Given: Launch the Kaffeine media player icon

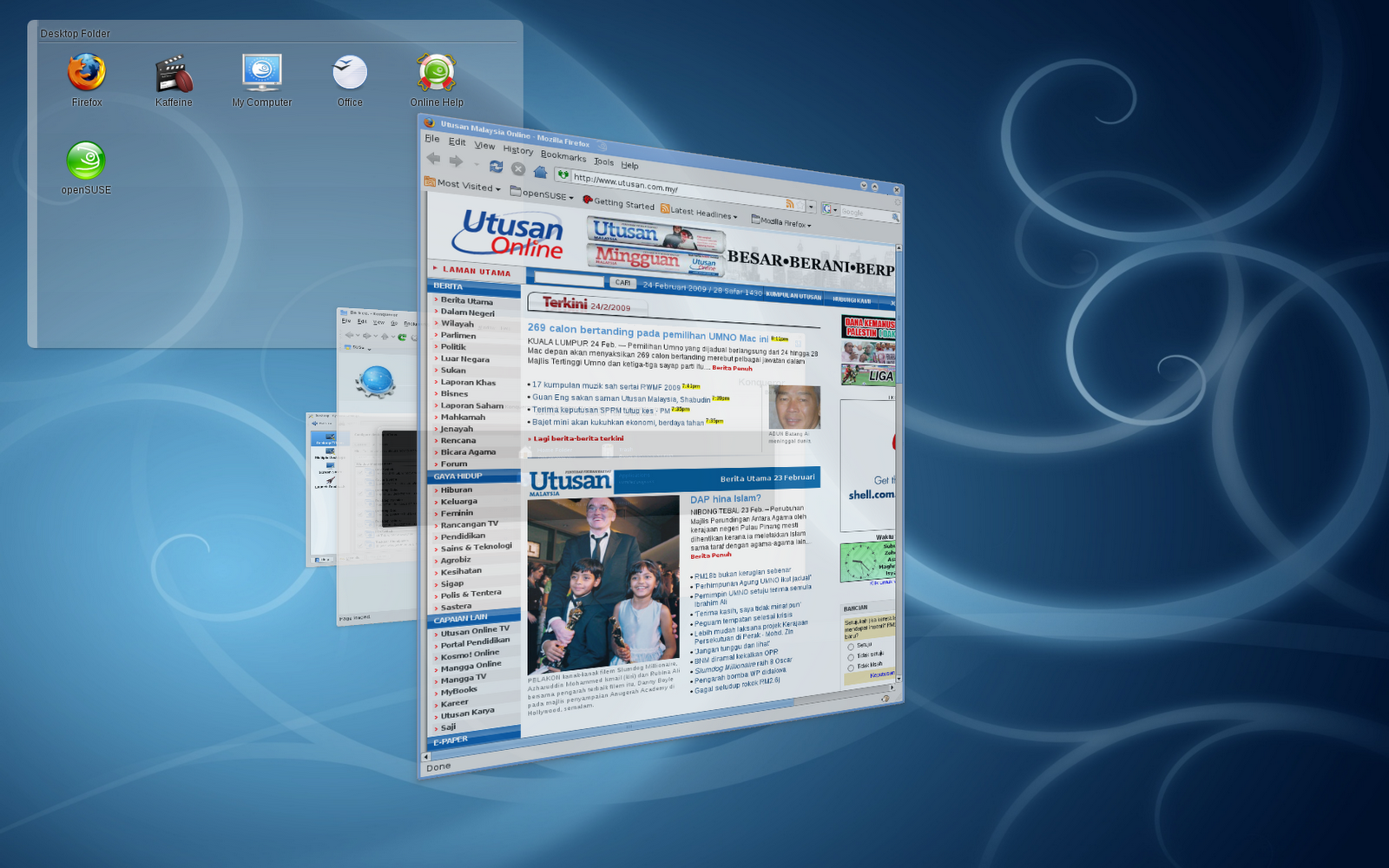Looking at the screenshot, I should point(174,80).
